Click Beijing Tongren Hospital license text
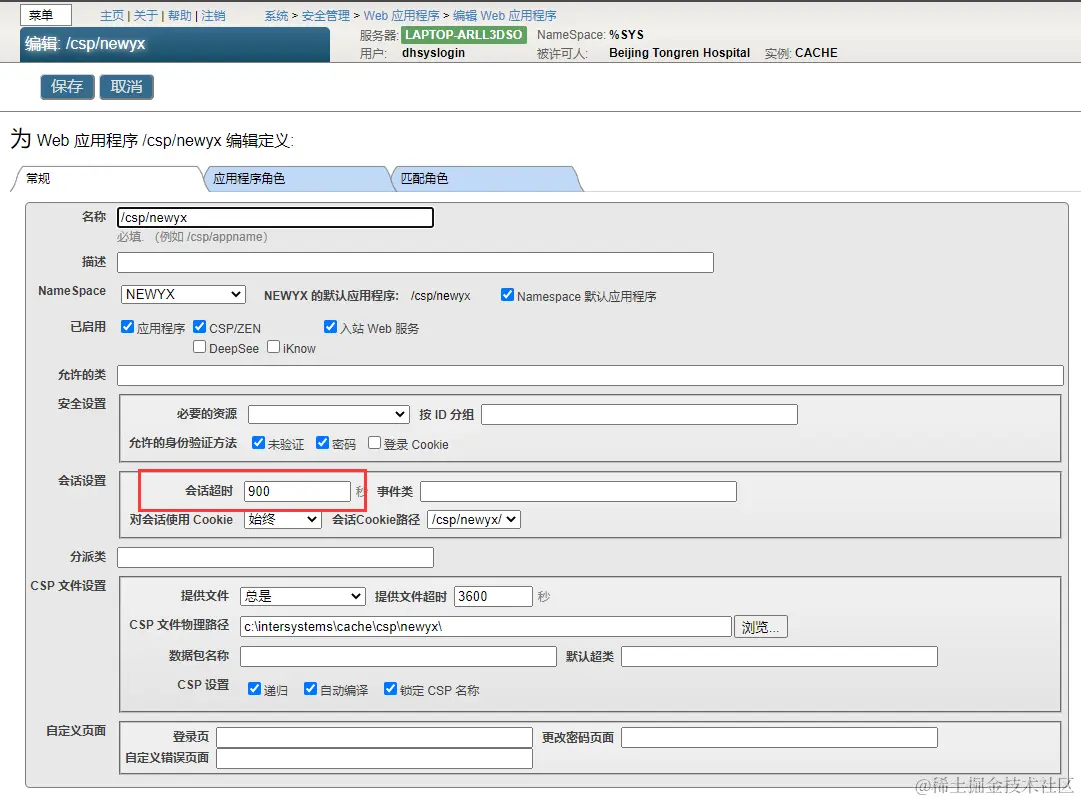This screenshot has width=1081, height=802. coord(679,53)
